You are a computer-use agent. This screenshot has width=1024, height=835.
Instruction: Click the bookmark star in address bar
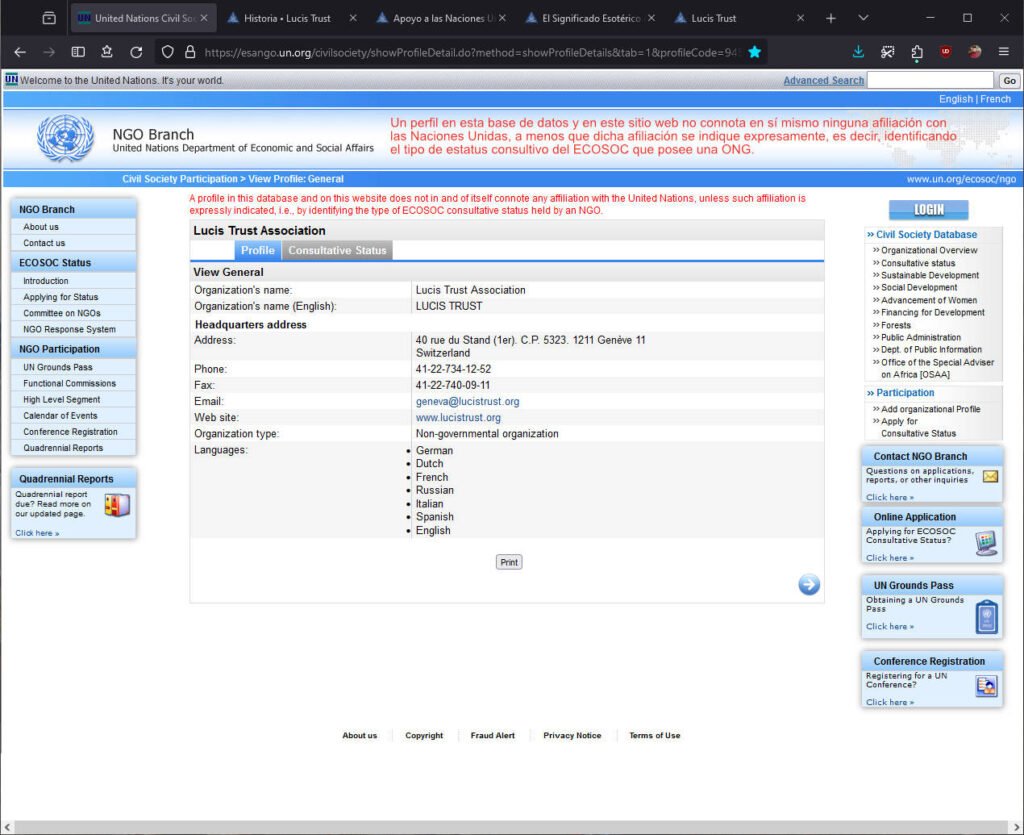tap(755, 52)
